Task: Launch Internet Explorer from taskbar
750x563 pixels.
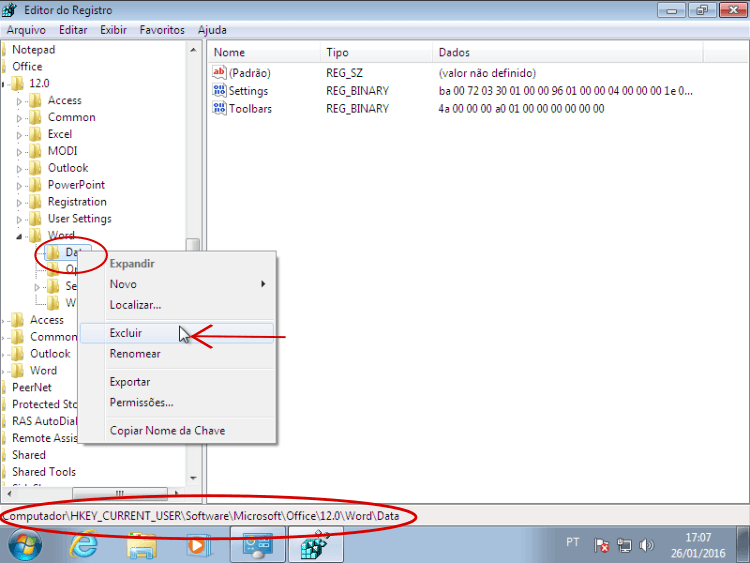Action: pyautogui.click(x=84, y=545)
